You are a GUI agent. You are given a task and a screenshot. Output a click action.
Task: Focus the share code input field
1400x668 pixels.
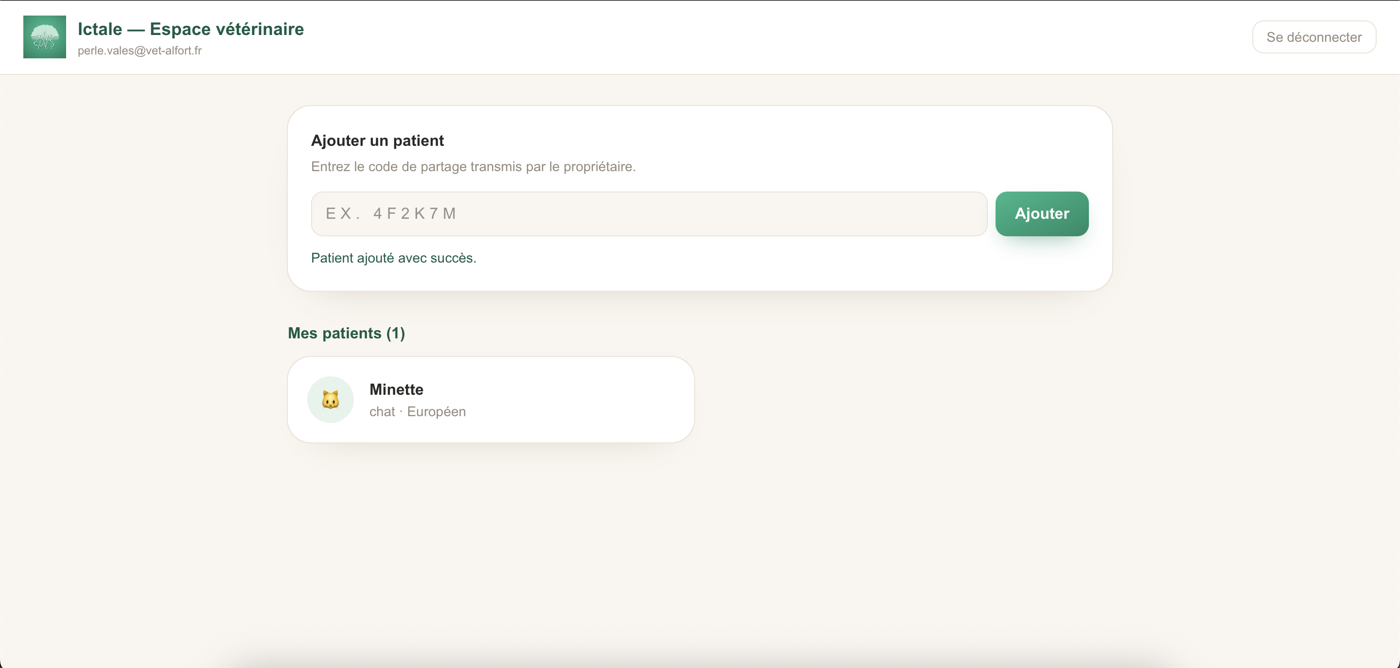pos(649,214)
